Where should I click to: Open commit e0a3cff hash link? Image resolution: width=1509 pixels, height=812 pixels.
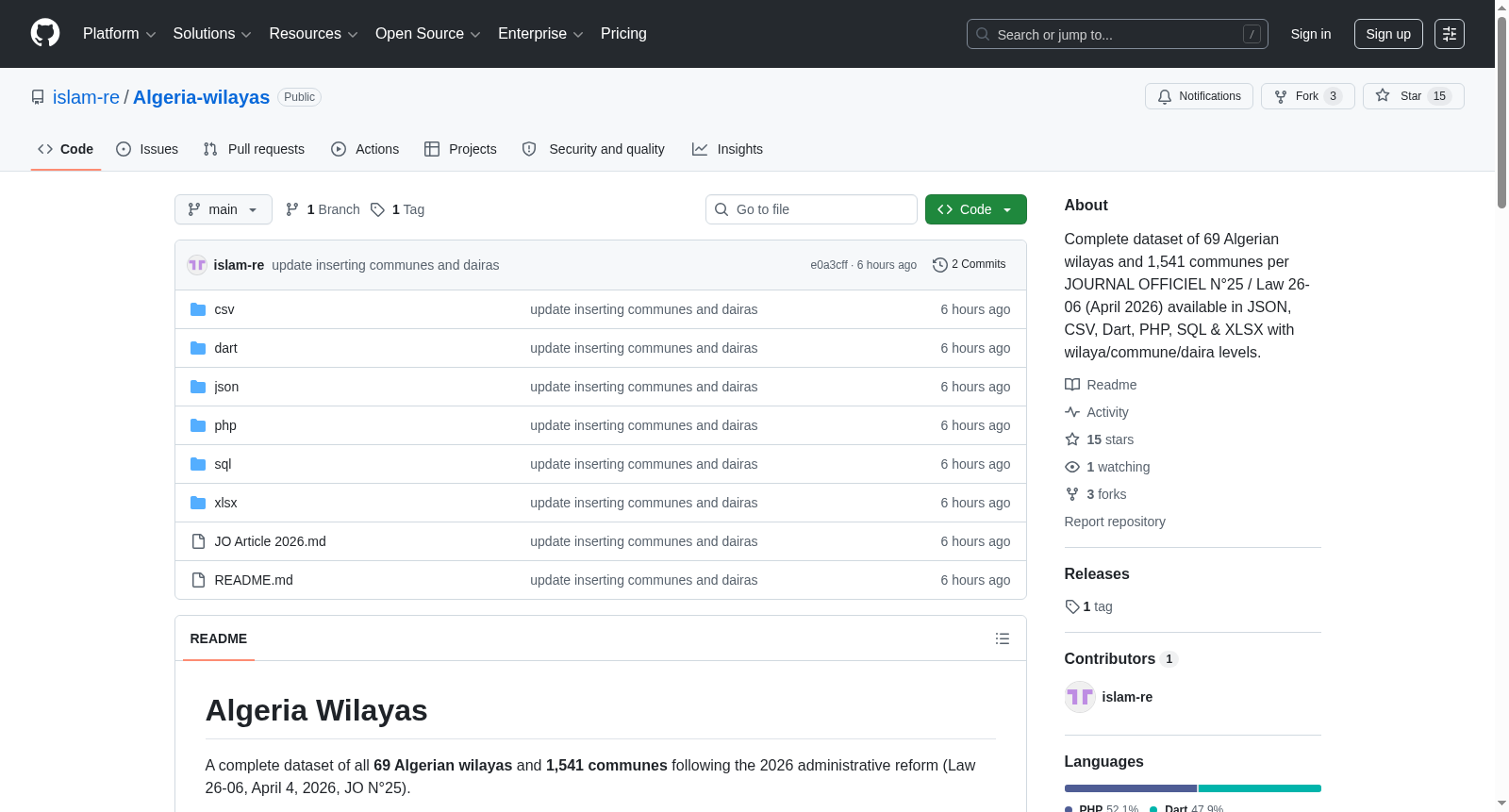[x=829, y=265]
